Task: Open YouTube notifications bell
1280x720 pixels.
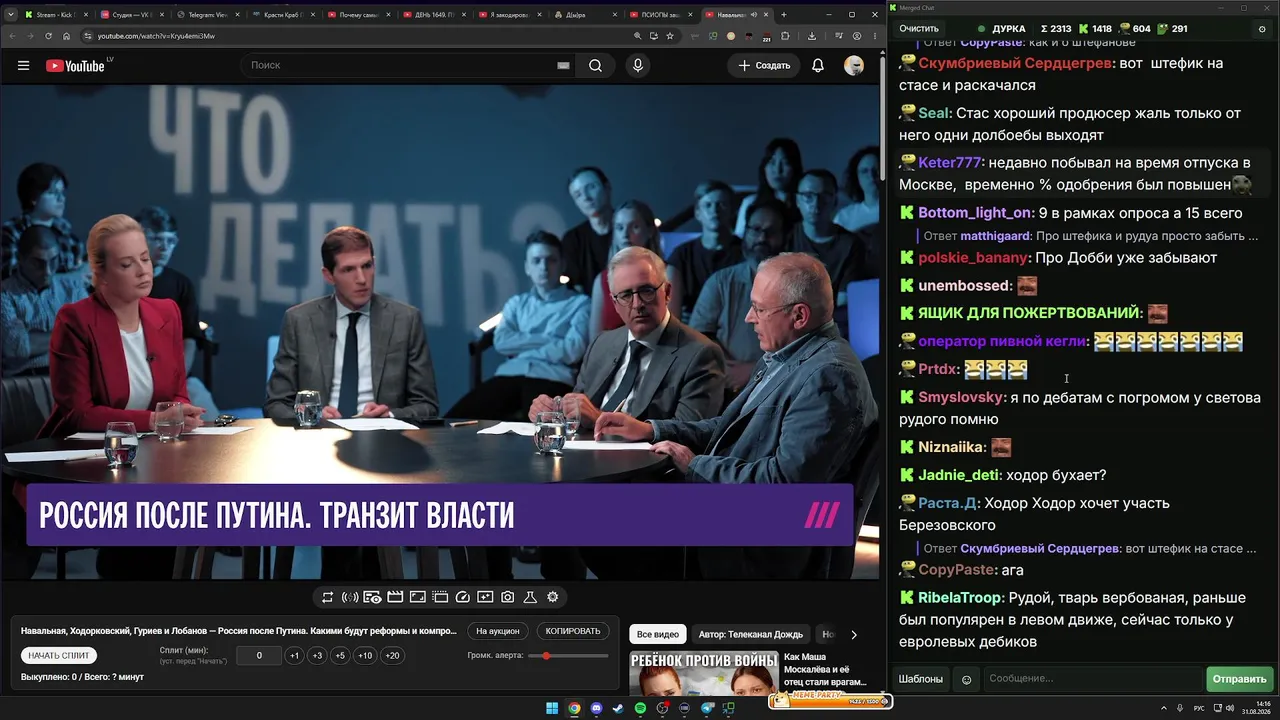Action: [818, 66]
